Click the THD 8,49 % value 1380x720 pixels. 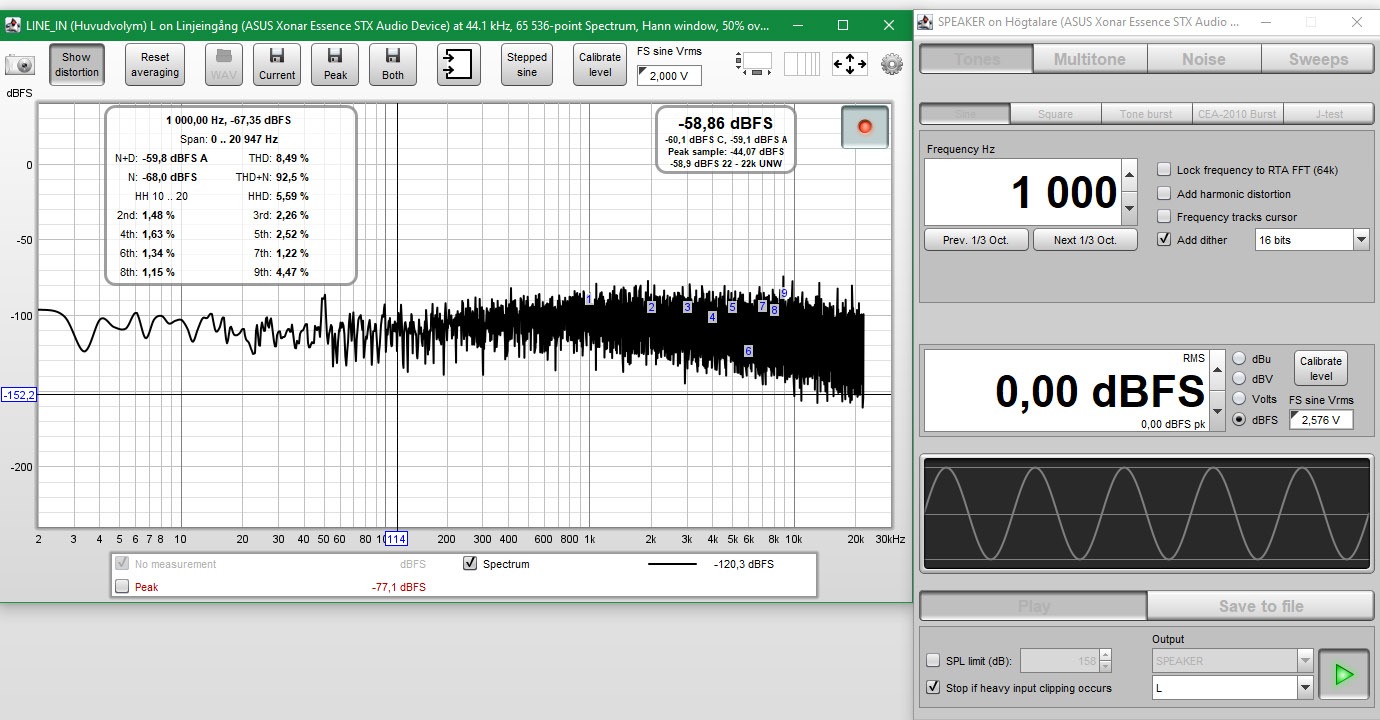(292, 158)
